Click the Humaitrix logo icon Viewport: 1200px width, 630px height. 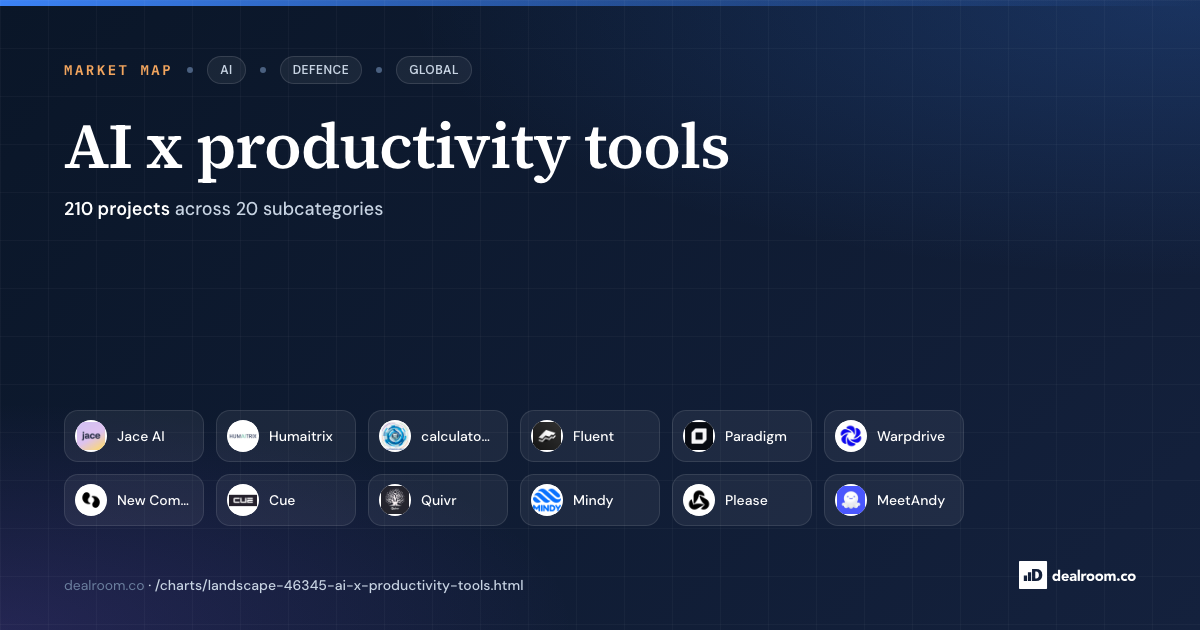coord(243,436)
